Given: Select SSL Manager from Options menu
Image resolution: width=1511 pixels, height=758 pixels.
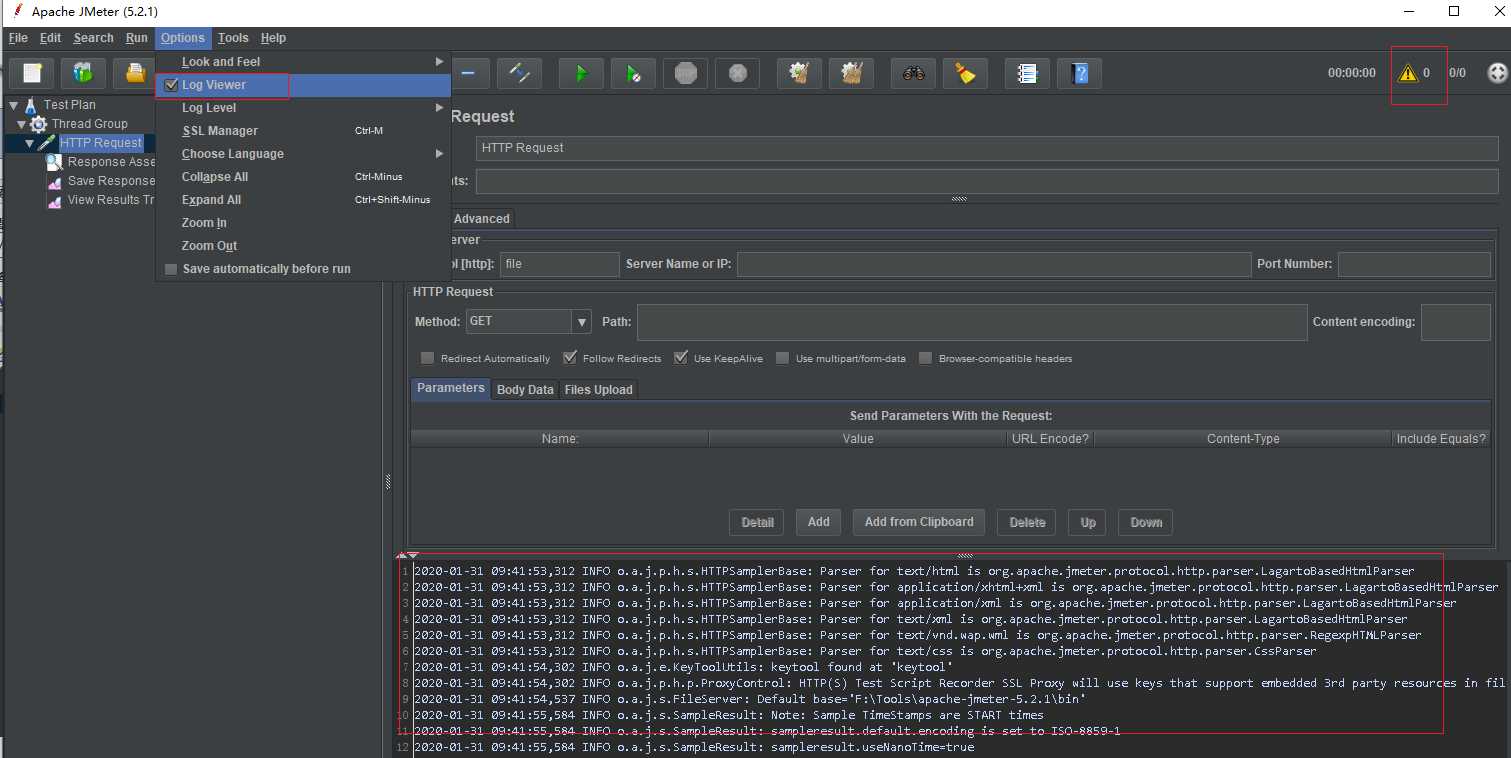Looking at the screenshot, I should pos(303,131).
